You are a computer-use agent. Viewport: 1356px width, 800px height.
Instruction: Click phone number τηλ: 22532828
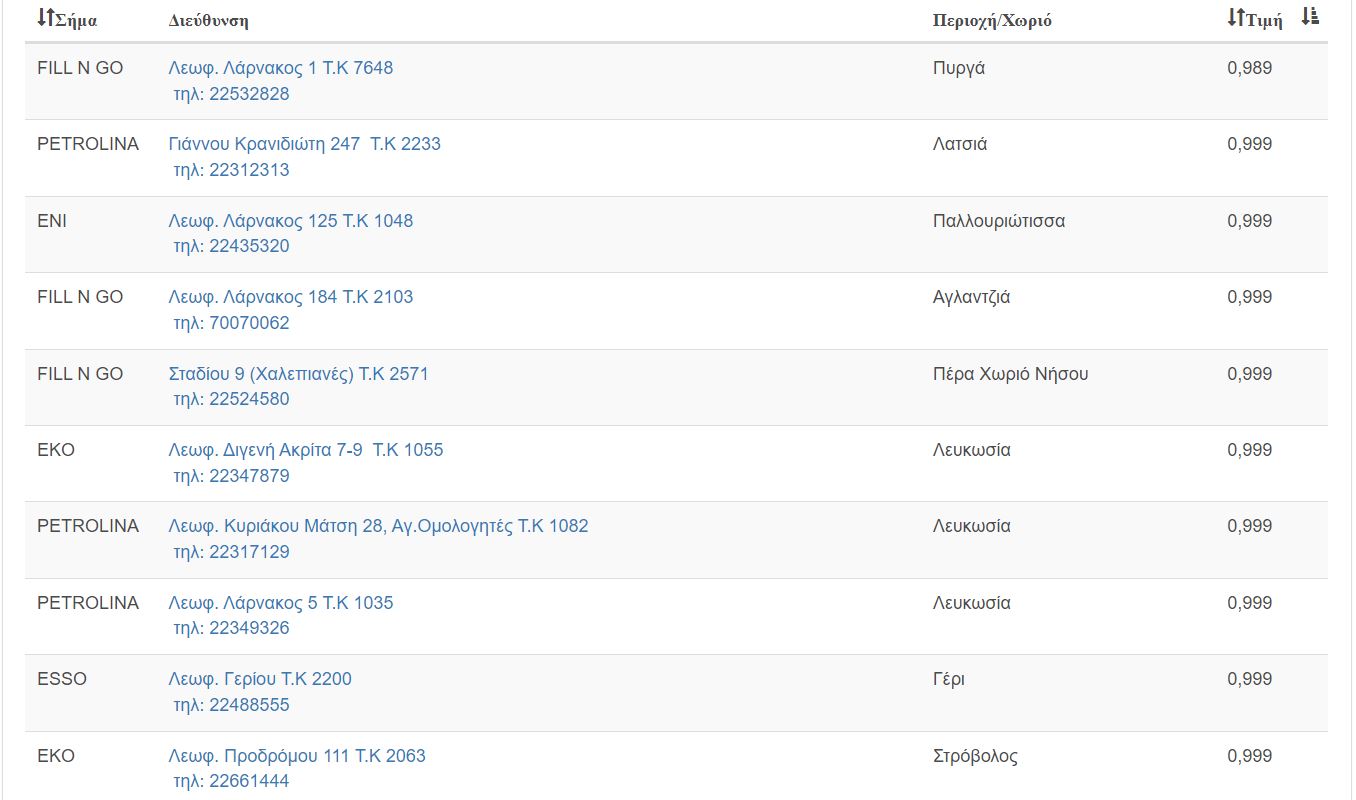tap(231, 94)
